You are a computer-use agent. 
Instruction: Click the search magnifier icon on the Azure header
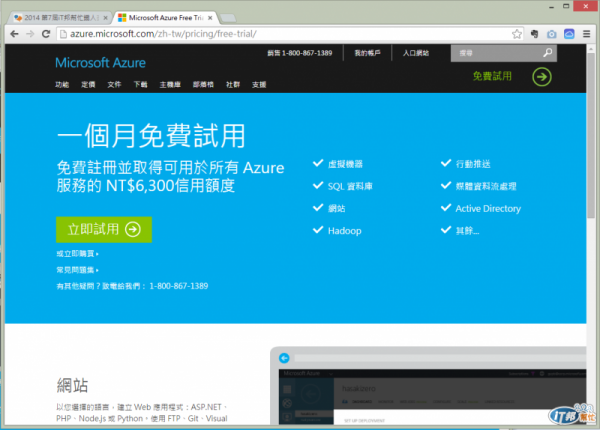pos(548,53)
